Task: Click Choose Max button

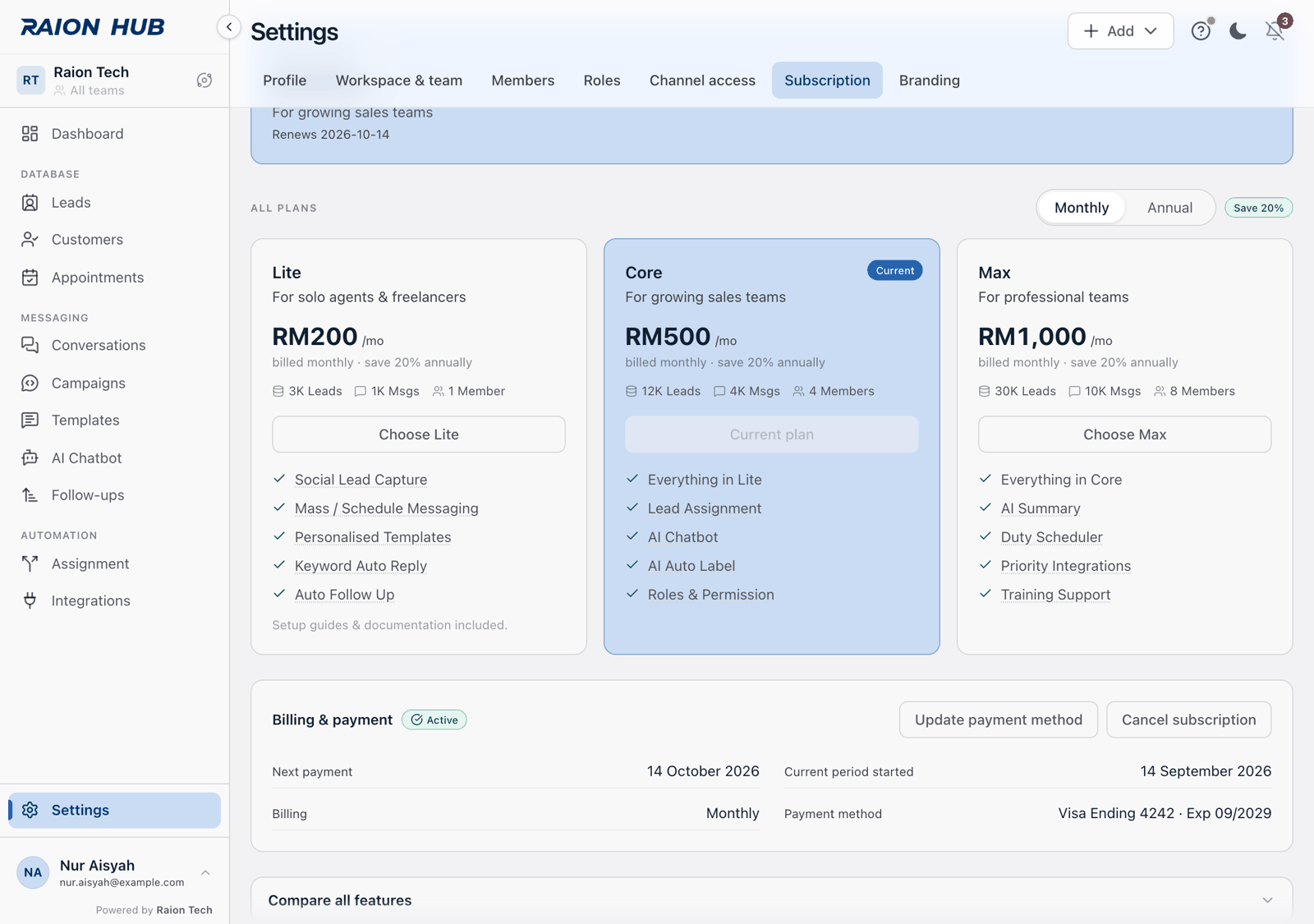Action: click(x=1124, y=434)
